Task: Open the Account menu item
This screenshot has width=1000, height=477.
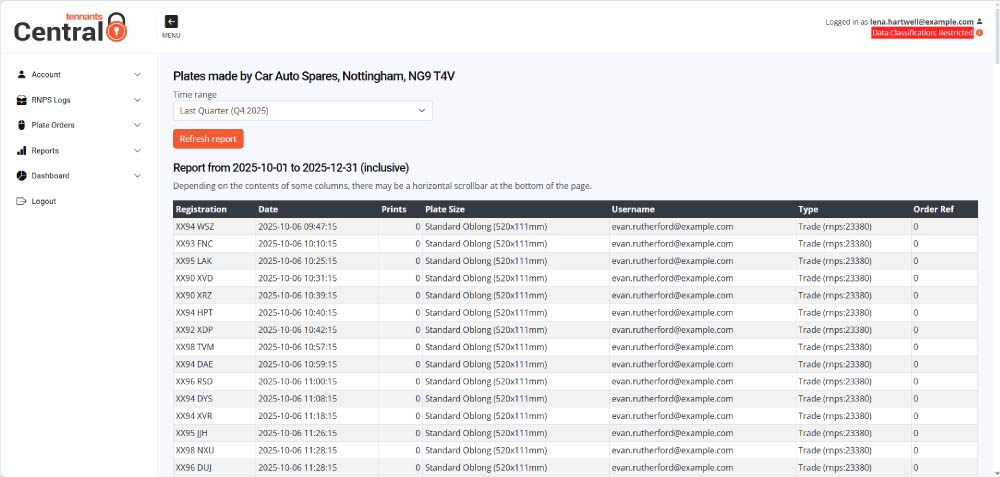Action: (x=78, y=75)
